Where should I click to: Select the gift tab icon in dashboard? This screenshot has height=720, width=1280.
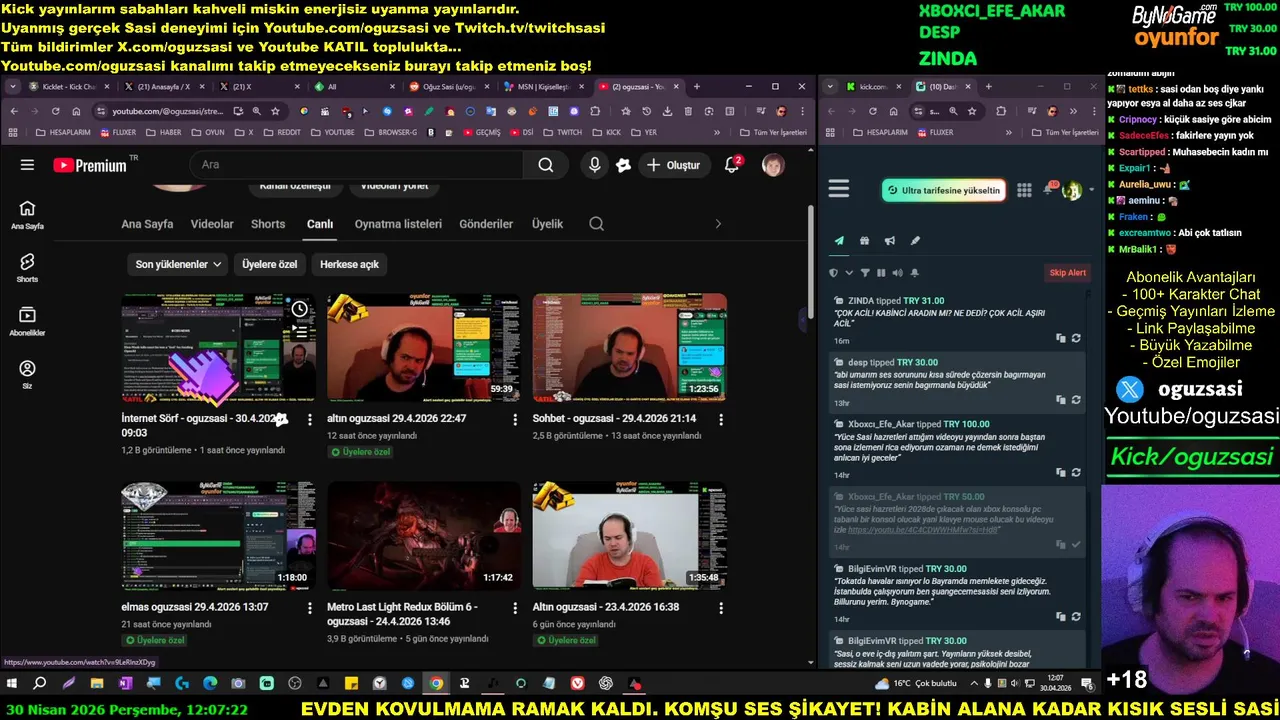[864, 241]
